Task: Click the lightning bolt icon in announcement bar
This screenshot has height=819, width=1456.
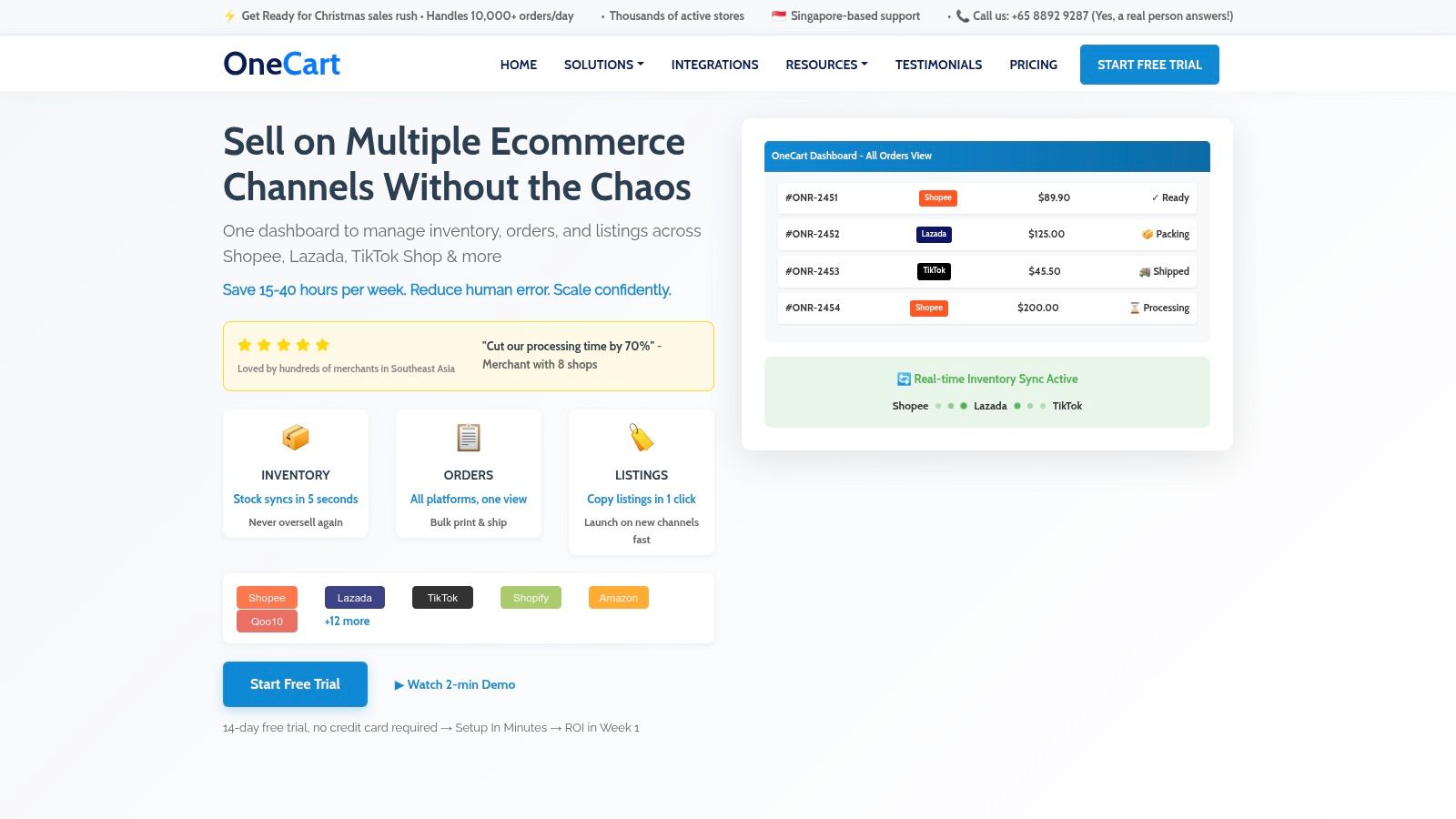Action: click(228, 15)
